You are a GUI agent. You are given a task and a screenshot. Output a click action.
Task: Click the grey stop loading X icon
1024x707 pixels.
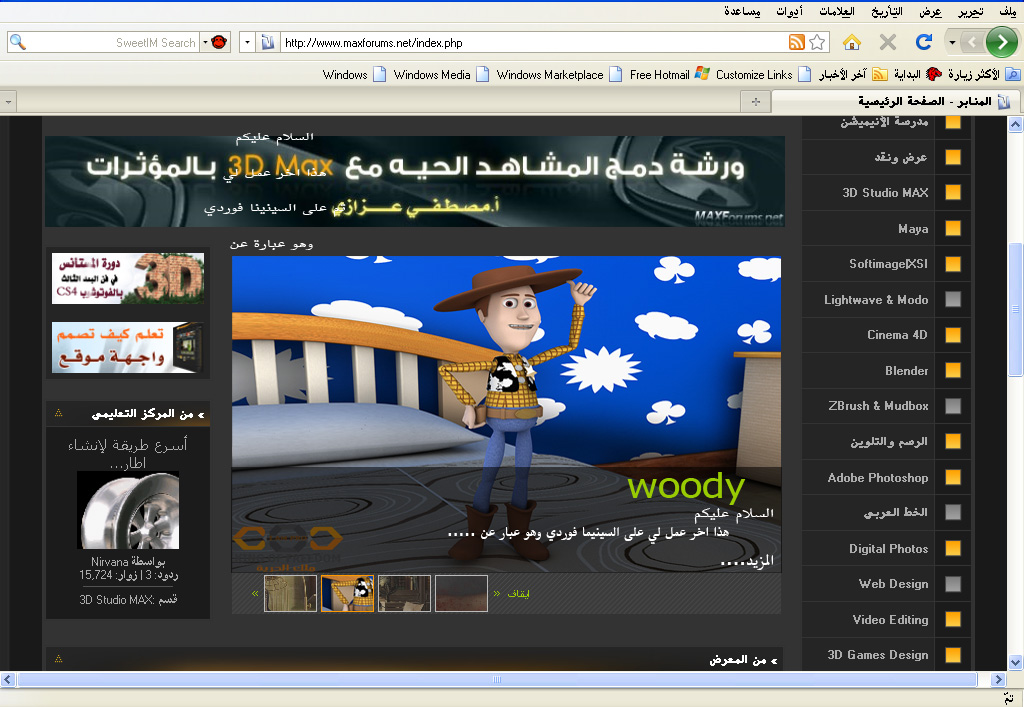point(888,42)
